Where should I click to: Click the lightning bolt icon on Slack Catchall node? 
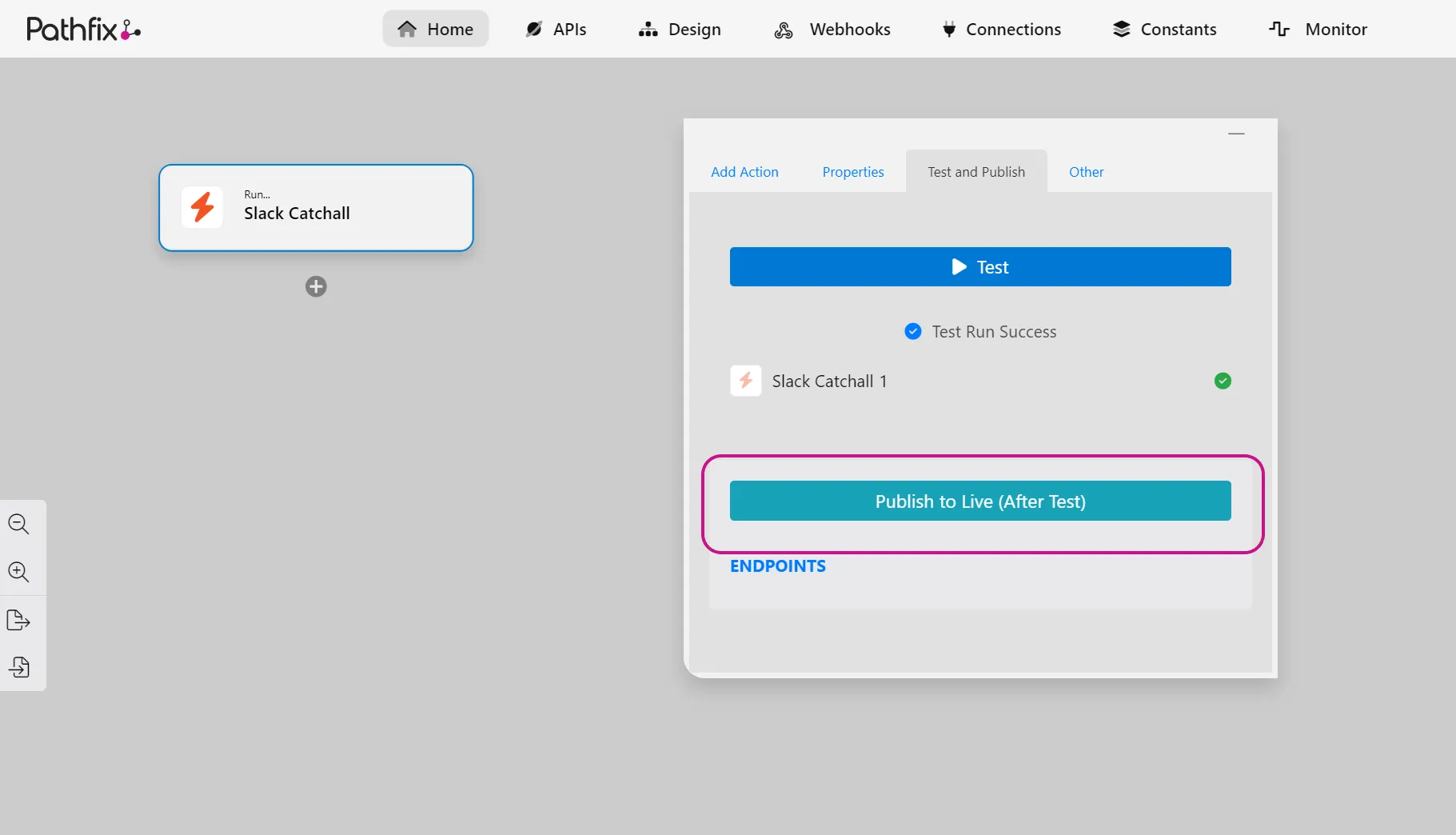pos(202,207)
